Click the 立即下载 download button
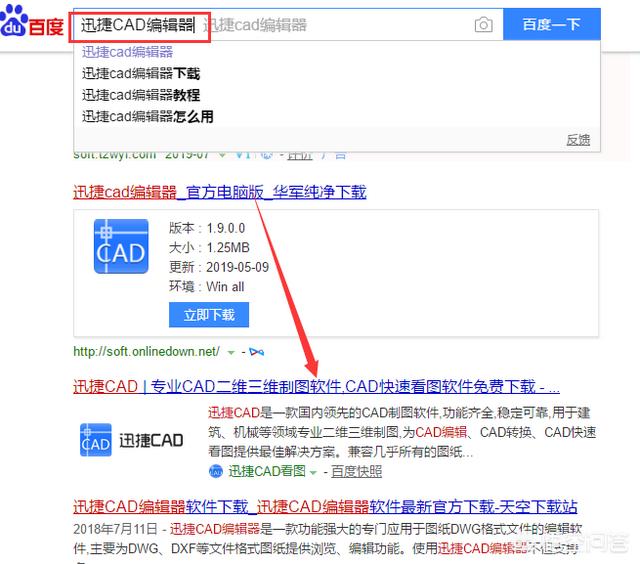 (x=209, y=315)
